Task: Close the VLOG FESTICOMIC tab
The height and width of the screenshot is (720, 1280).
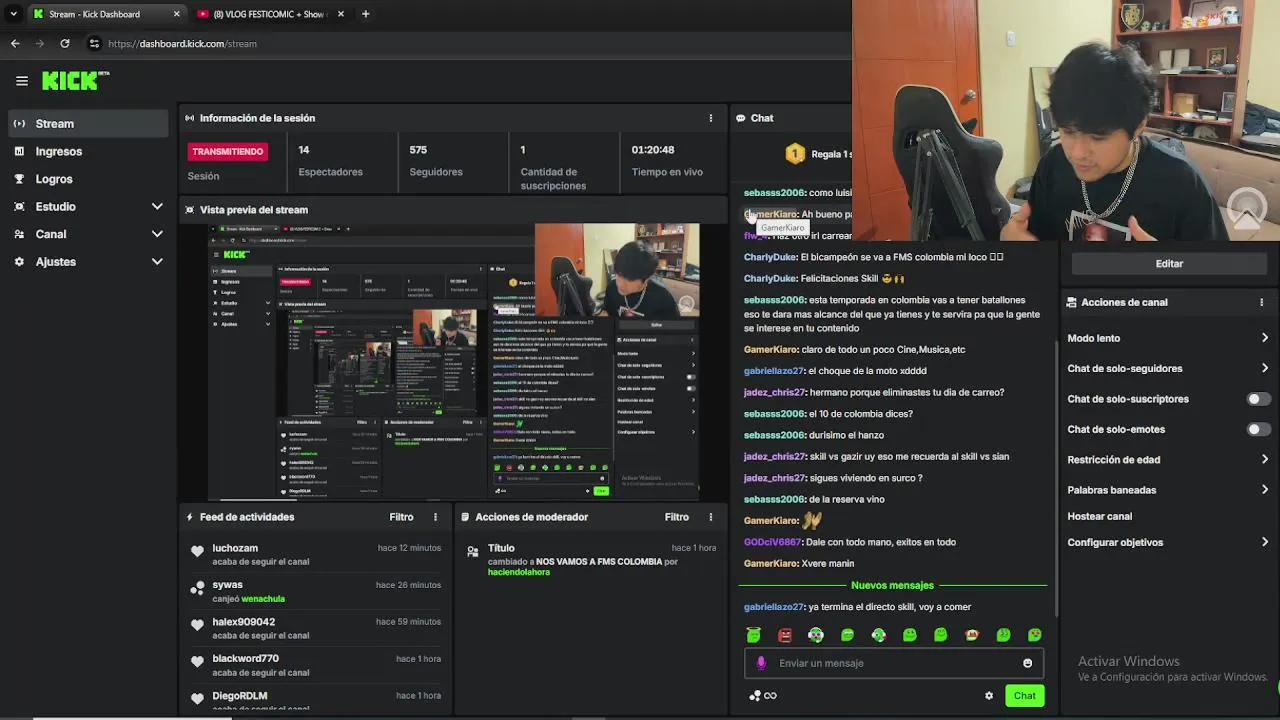Action: click(x=341, y=14)
